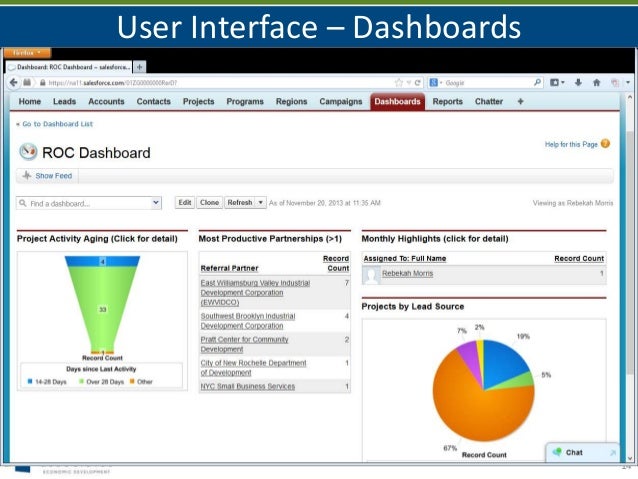Screen dimensions: 638x479
Task: Click the orange help question mark icon
Action: 605,144
